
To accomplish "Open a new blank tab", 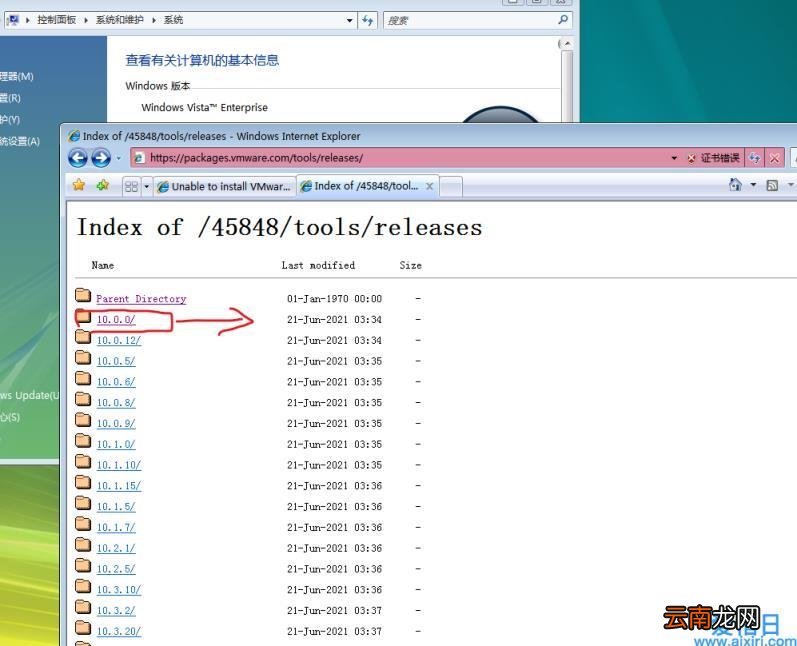I will [x=451, y=187].
